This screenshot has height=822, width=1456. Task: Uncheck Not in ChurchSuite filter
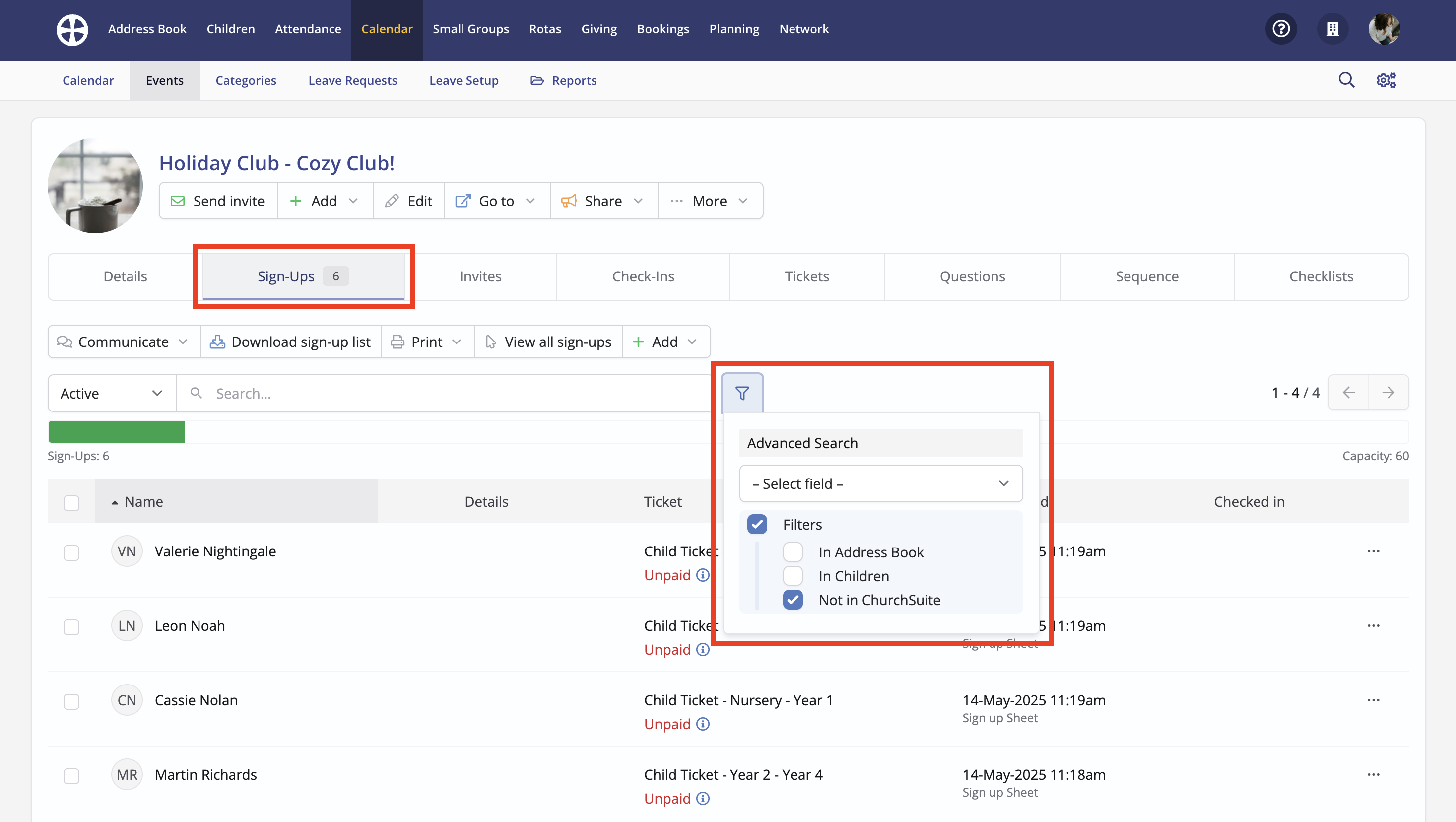(x=793, y=599)
